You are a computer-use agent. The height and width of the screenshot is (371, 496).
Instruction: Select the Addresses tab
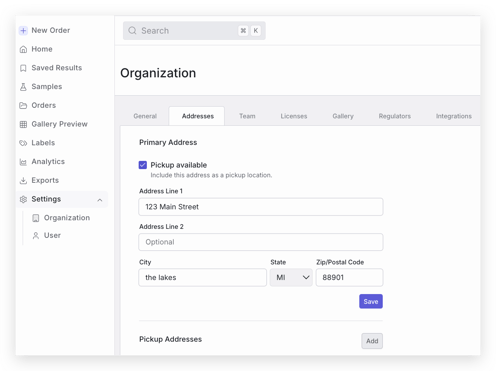(198, 116)
